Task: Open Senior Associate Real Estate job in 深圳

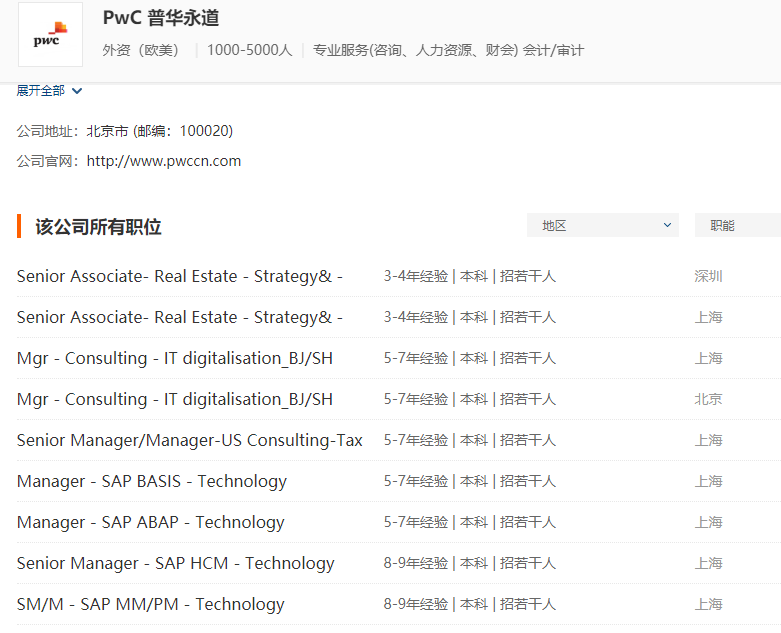Action: [x=180, y=276]
